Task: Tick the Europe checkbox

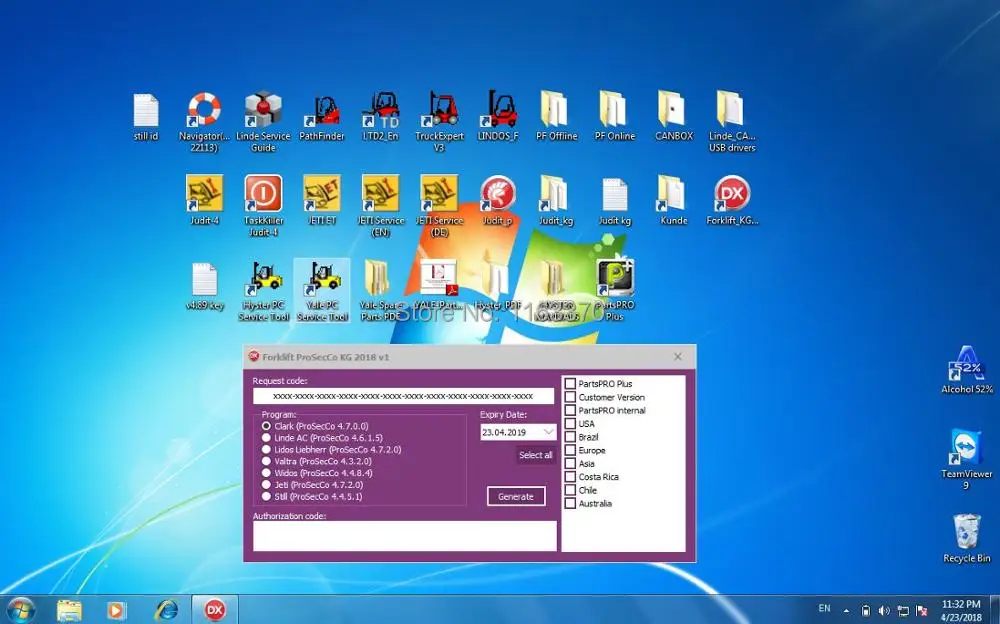Action: tap(570, 450)
